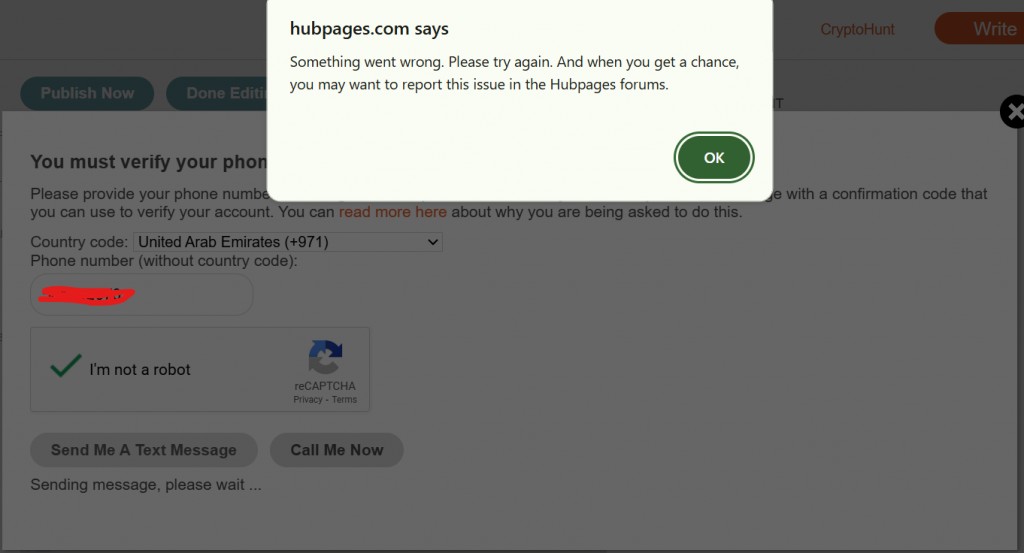Click 'Phone number (without country code):' label
Image resolution: width=1024 pixels, height=553 pixels.
click(x=164, y=261)
